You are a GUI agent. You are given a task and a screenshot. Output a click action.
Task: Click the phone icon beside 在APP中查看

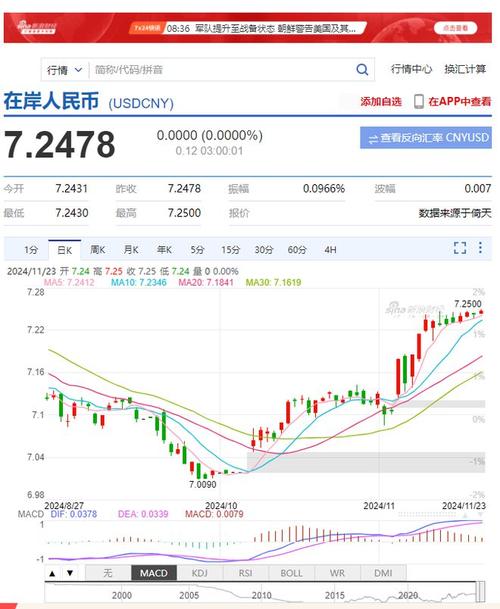click(x=418, y=101)
